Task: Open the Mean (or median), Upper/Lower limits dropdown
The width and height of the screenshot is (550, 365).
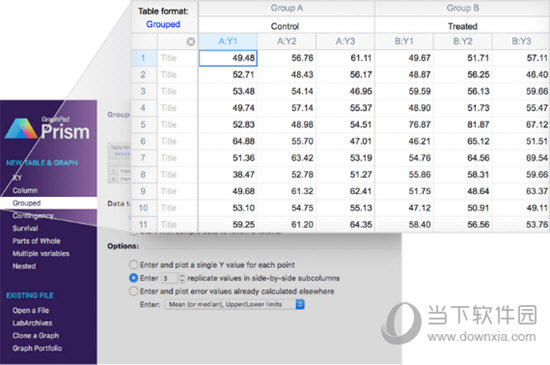Action: coord(234,304)
